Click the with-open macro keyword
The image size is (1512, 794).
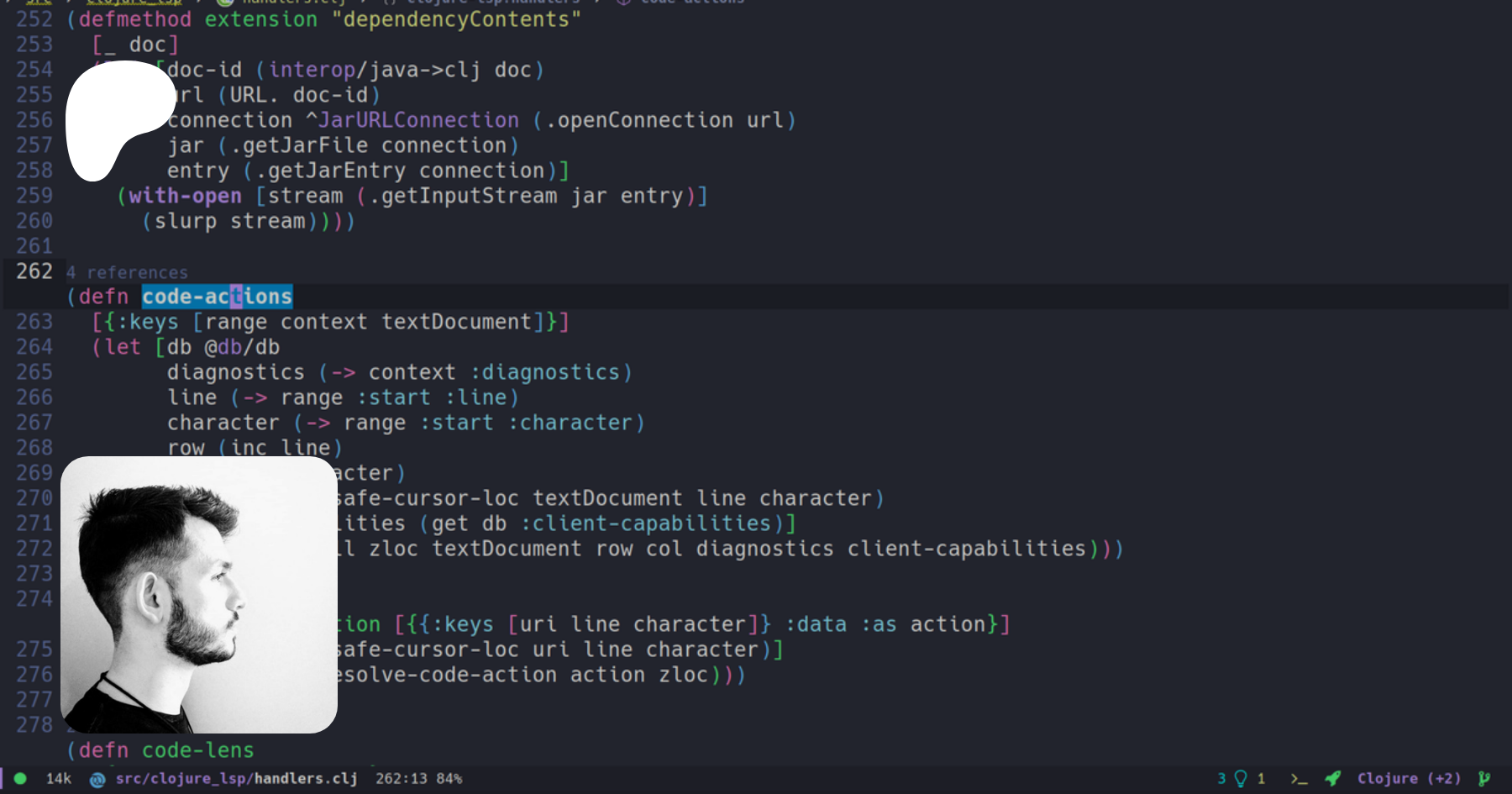[185, 196]
